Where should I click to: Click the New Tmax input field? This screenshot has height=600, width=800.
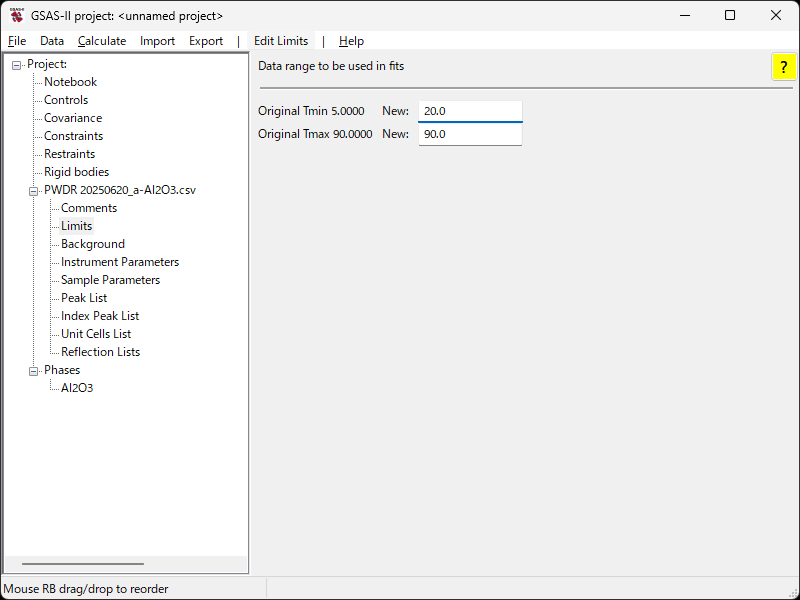click(469, 134)
